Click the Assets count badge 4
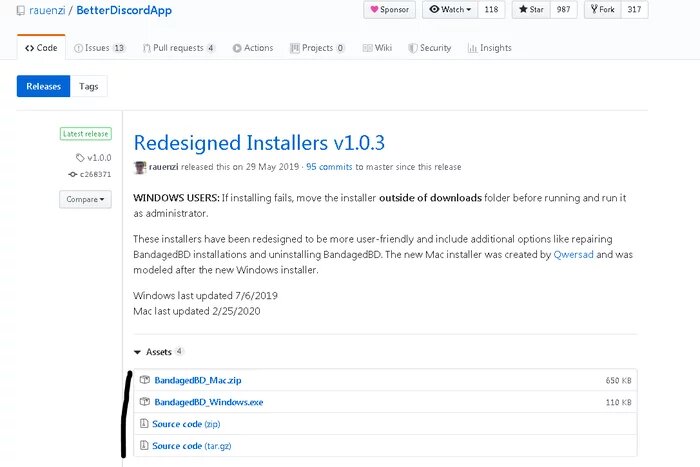Screen dimensions: 700x467 pos(179,351)
